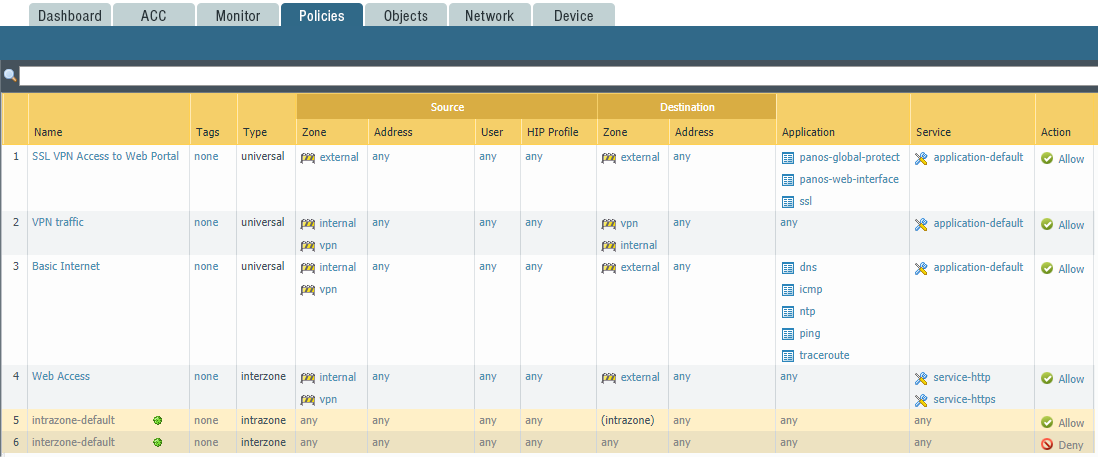Click the panos-global-protect application icon
The width and height of the screenshot is (1098, 457).
point(788,158)
